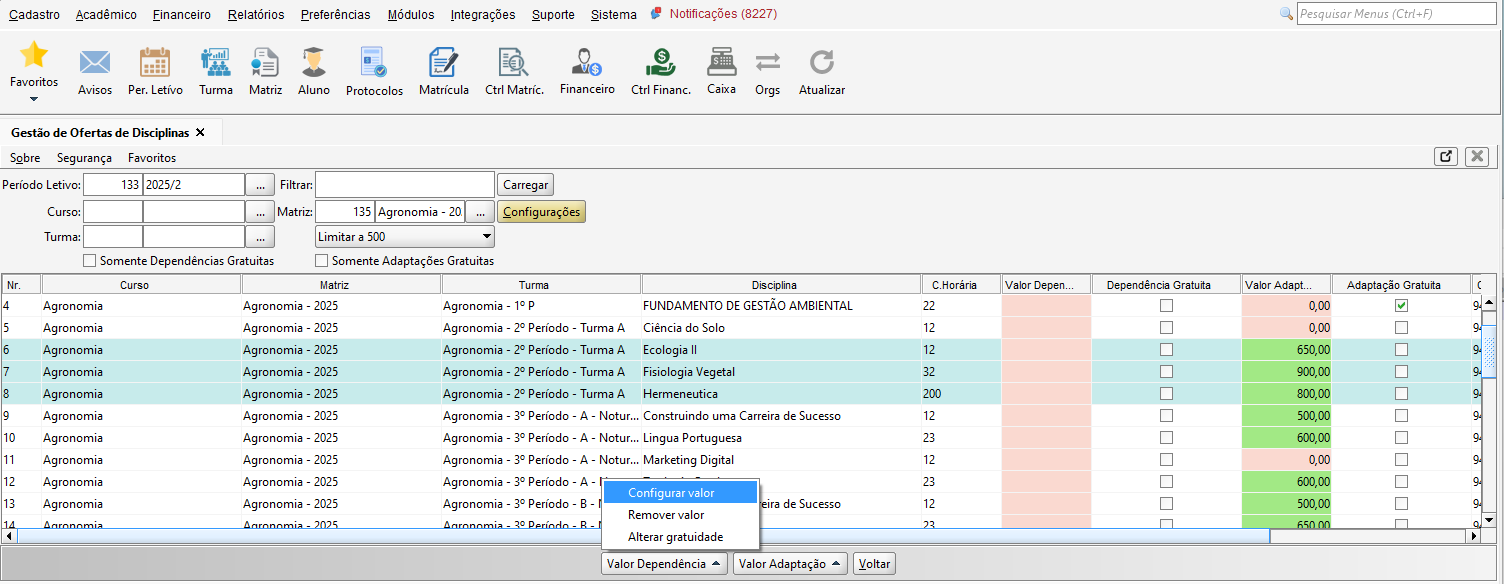Open the Limitar a 500 dropdown
1504x584 pixels.
click(x=404, y=237)
